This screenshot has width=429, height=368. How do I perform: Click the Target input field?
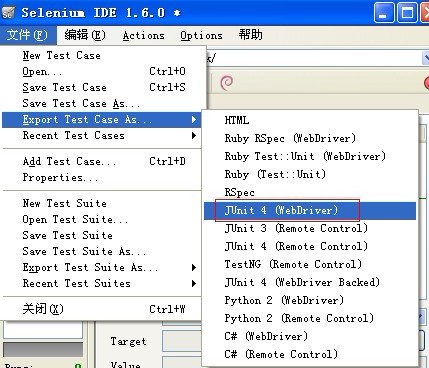(182, 341)
